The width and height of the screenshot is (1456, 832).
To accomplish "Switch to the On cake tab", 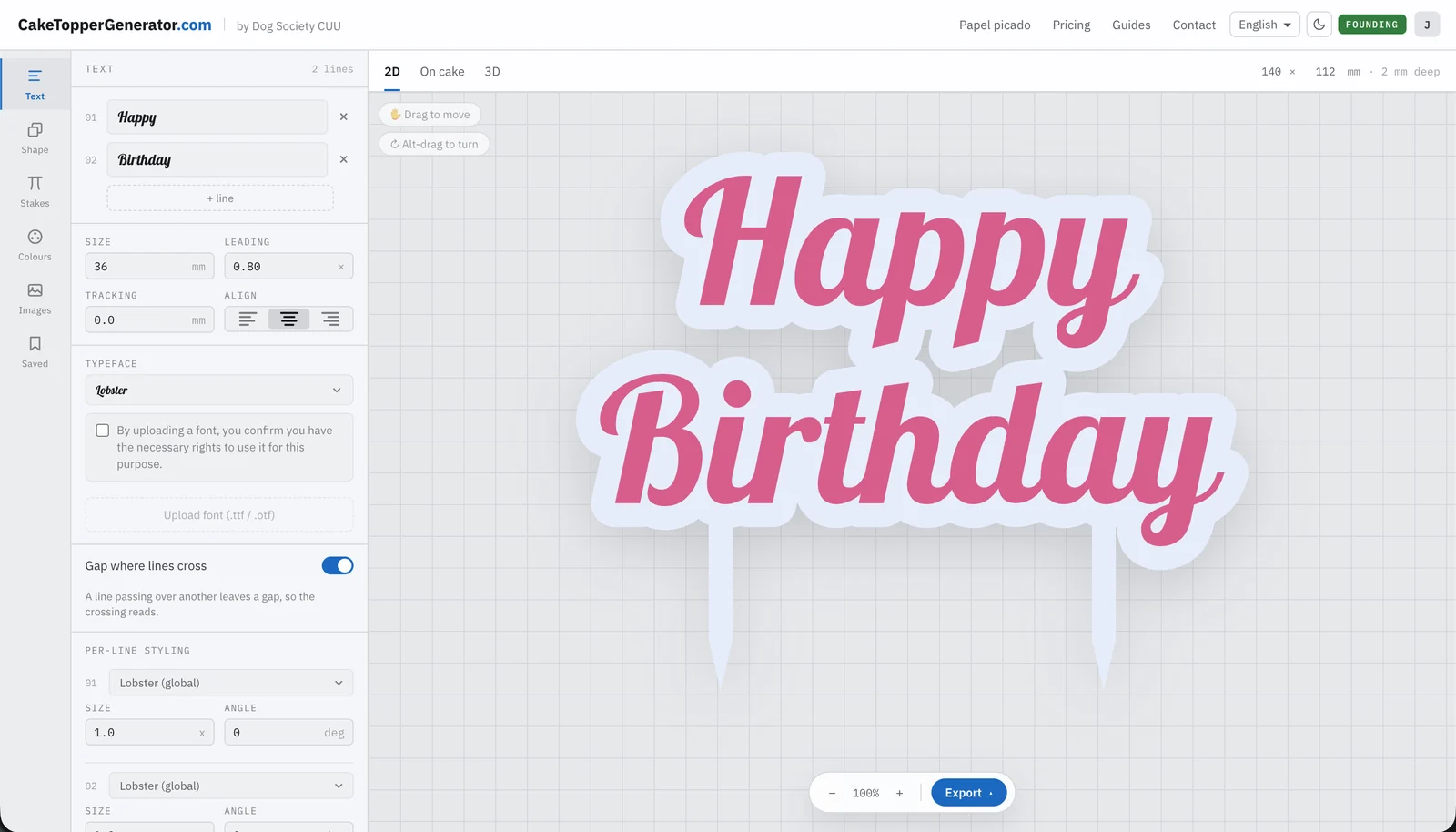I will coord(442,71).
